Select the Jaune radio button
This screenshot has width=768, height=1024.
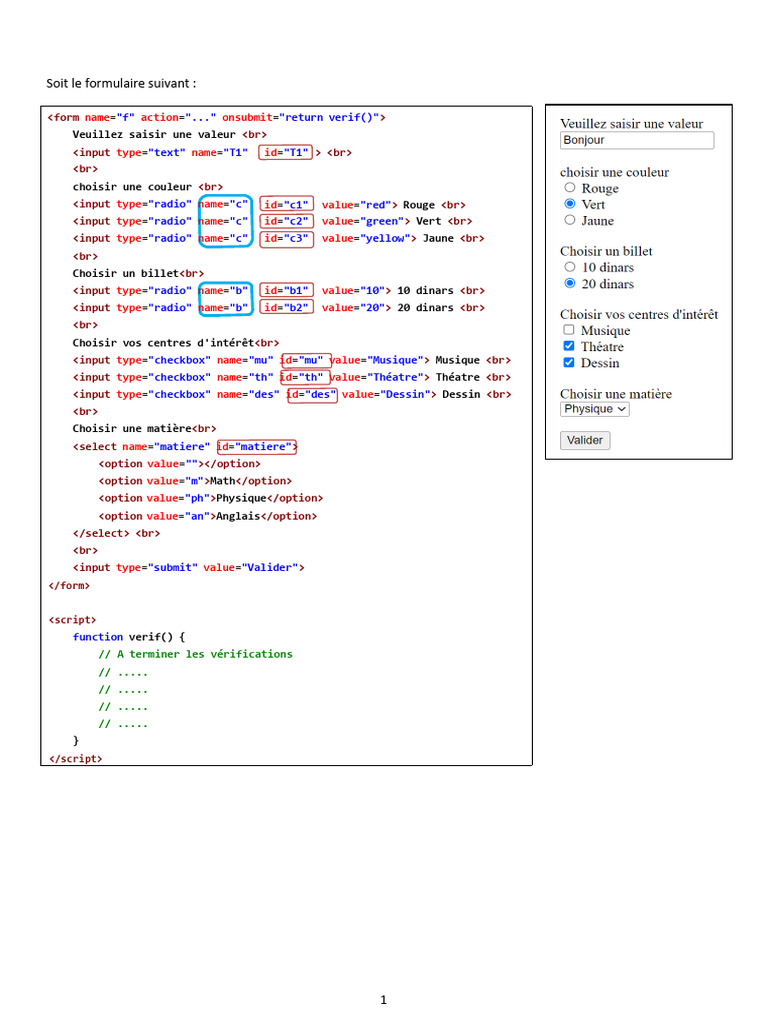coord(569,221)
